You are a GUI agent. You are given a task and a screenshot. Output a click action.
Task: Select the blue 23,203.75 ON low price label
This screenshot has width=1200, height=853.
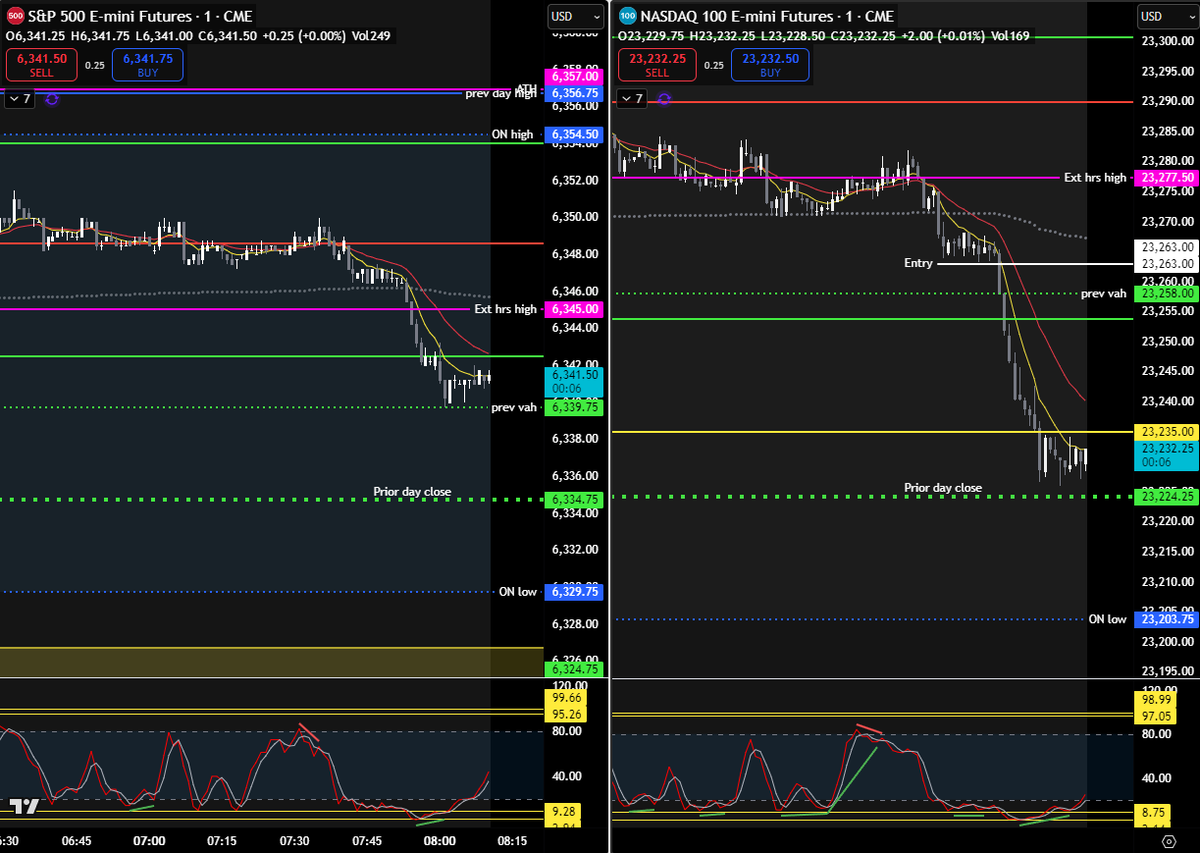[1166, 619]
